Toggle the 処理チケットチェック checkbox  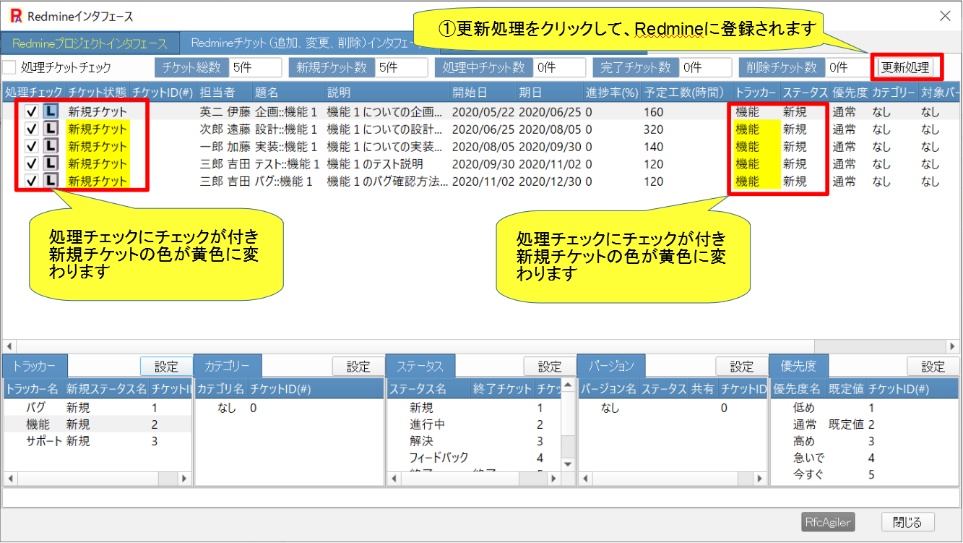9,67
